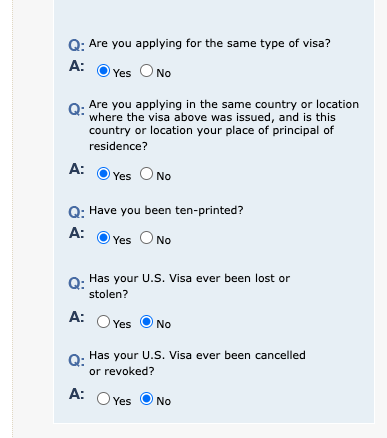Click the A: label of the ten-printed question
The width and height of the screenshot is (387, 438).
pyautogui.click(x=77, y=233)
